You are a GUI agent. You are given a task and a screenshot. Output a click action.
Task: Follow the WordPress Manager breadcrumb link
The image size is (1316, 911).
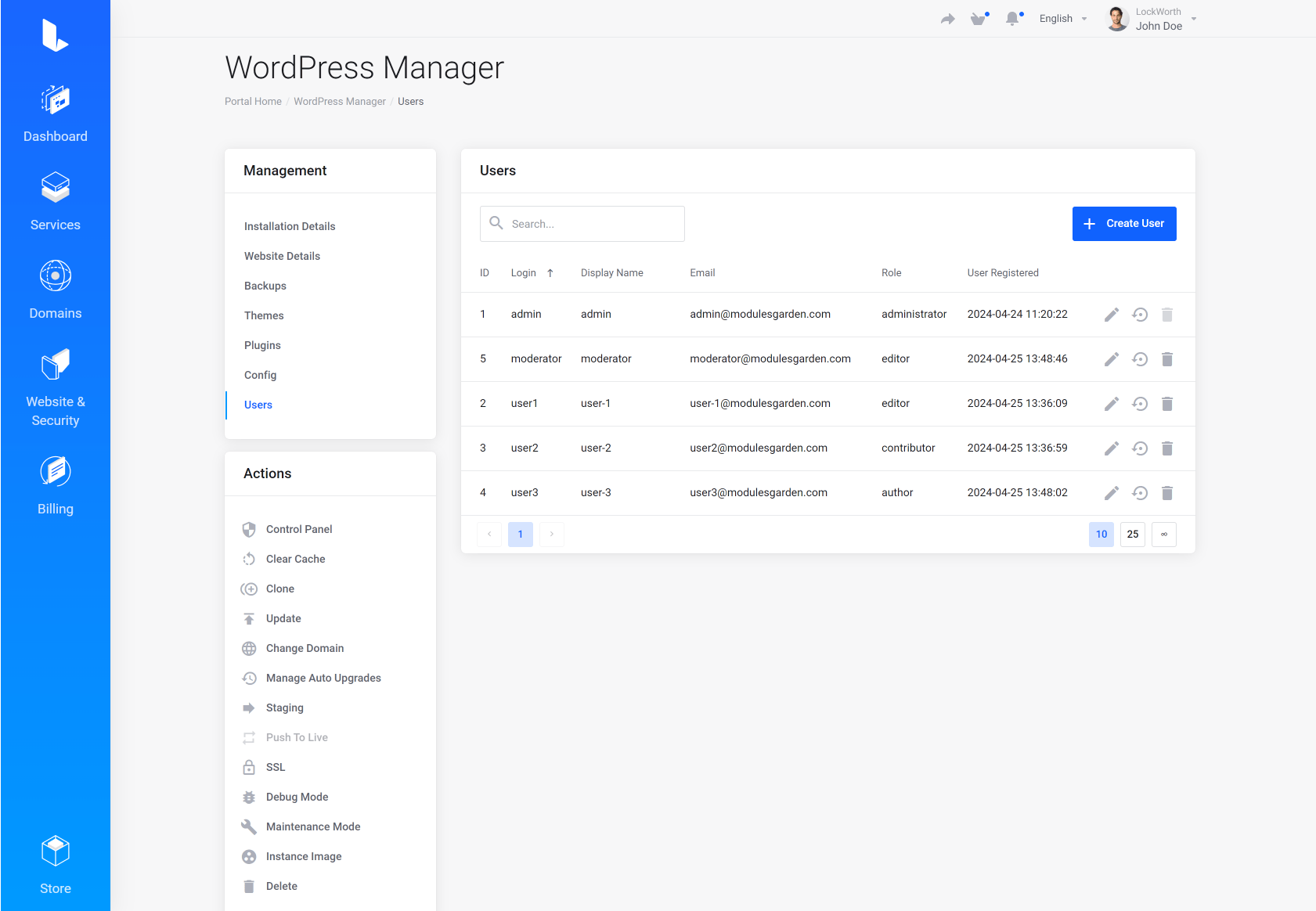pos(340,102)
